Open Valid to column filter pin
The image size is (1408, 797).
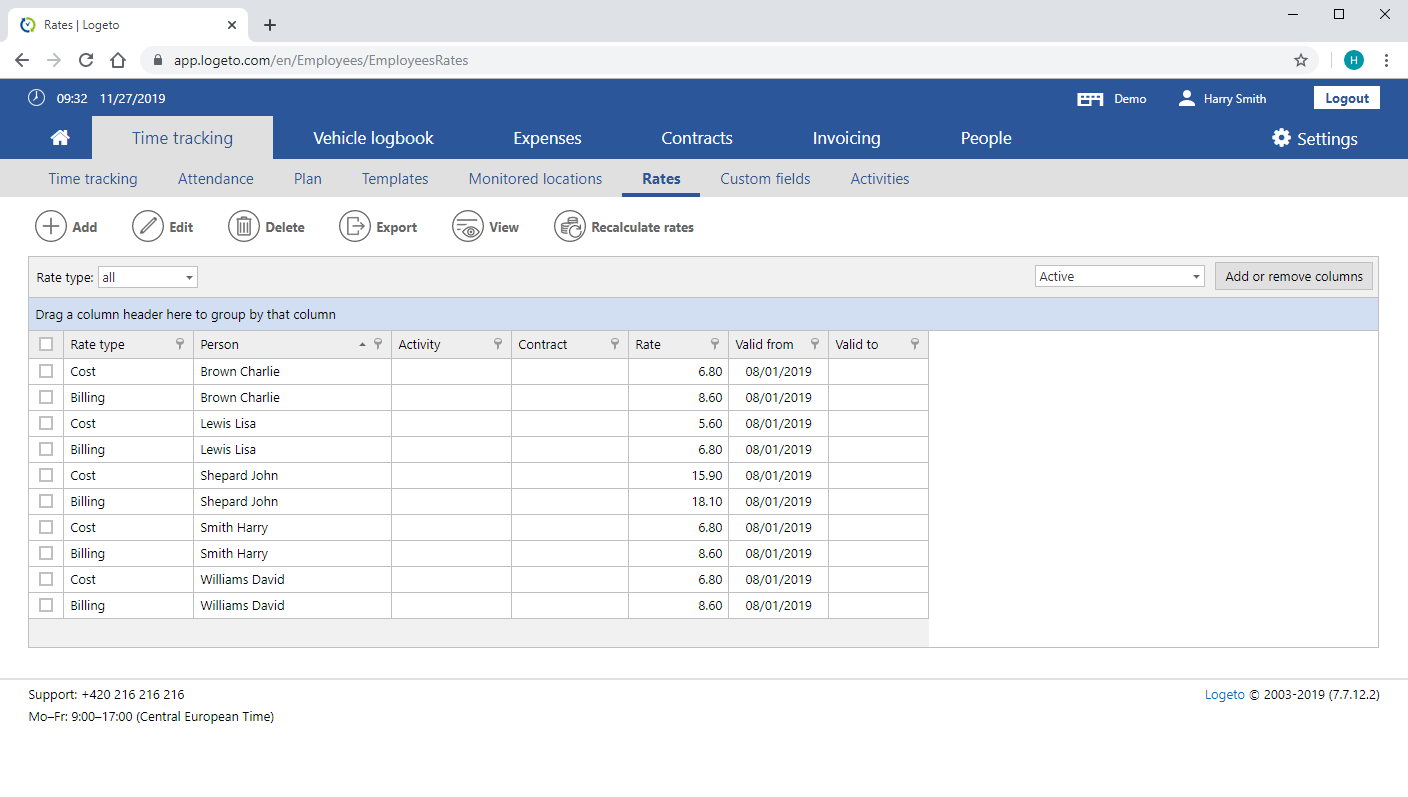tap(915, 344)
